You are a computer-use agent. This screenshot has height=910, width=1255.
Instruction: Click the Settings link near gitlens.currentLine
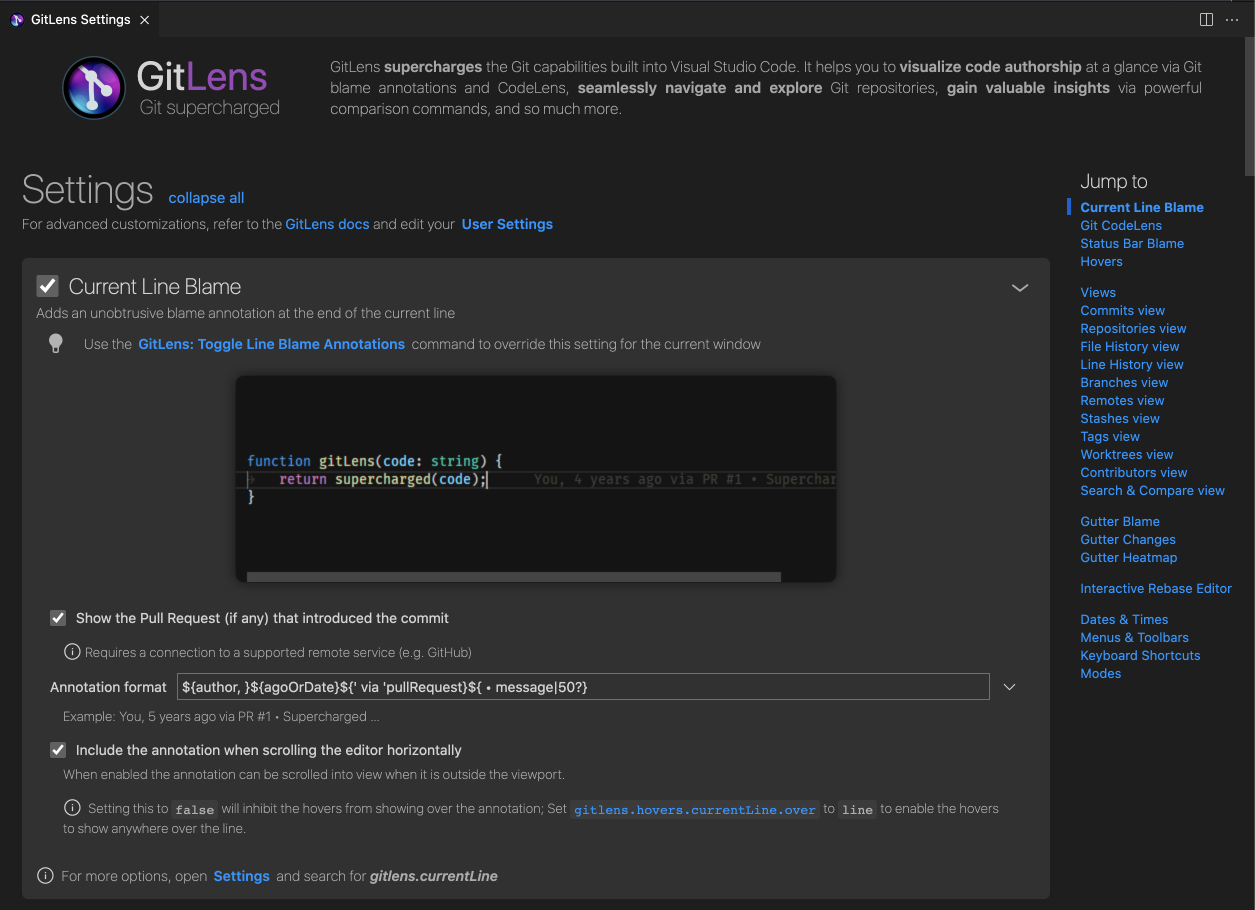point(241,875)
